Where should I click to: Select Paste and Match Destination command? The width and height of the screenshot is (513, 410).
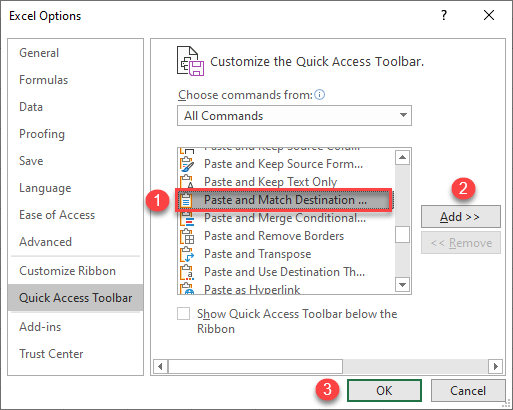point(286,200)
